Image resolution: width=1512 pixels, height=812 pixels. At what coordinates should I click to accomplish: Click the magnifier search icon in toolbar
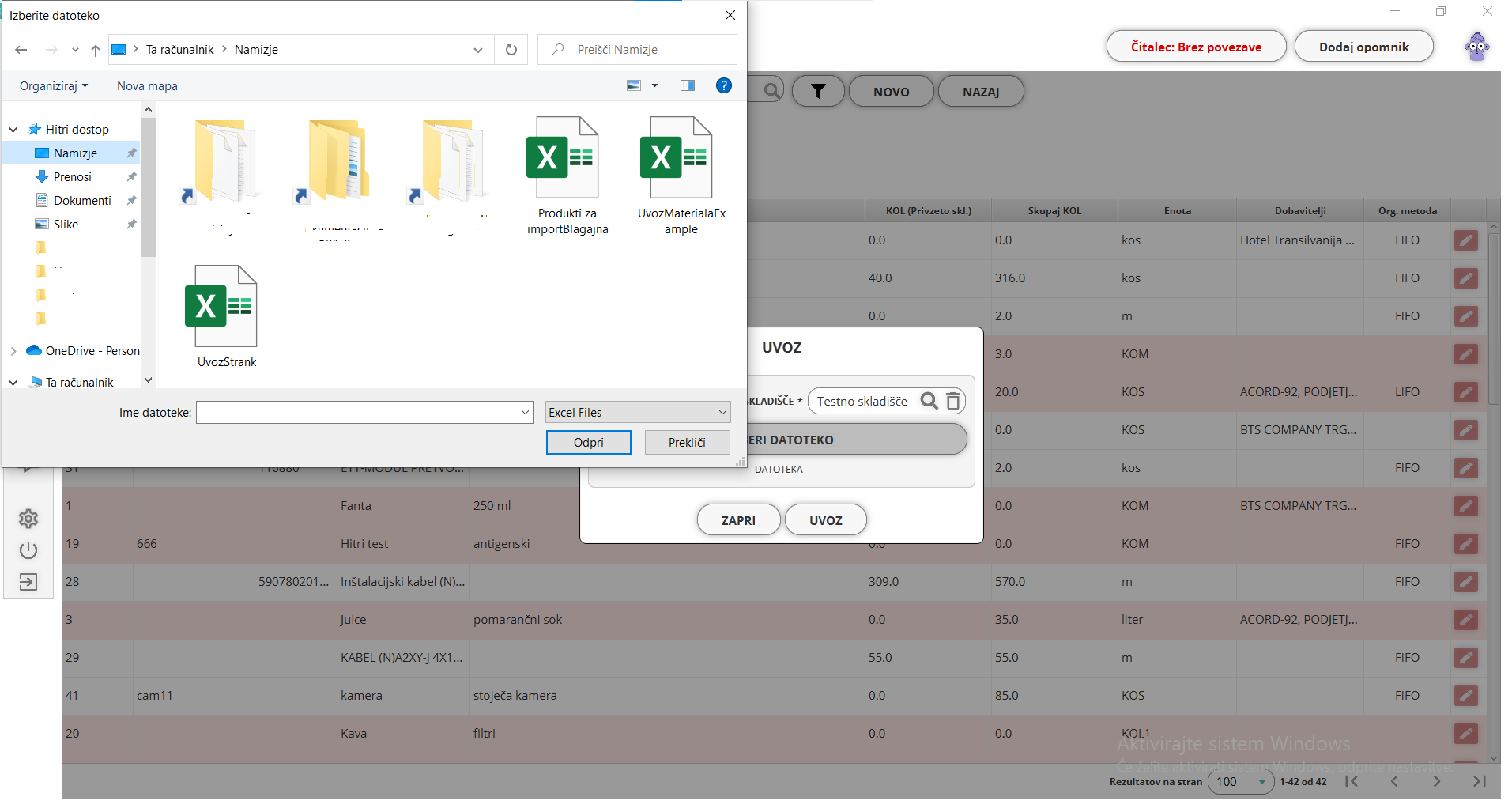772,91
